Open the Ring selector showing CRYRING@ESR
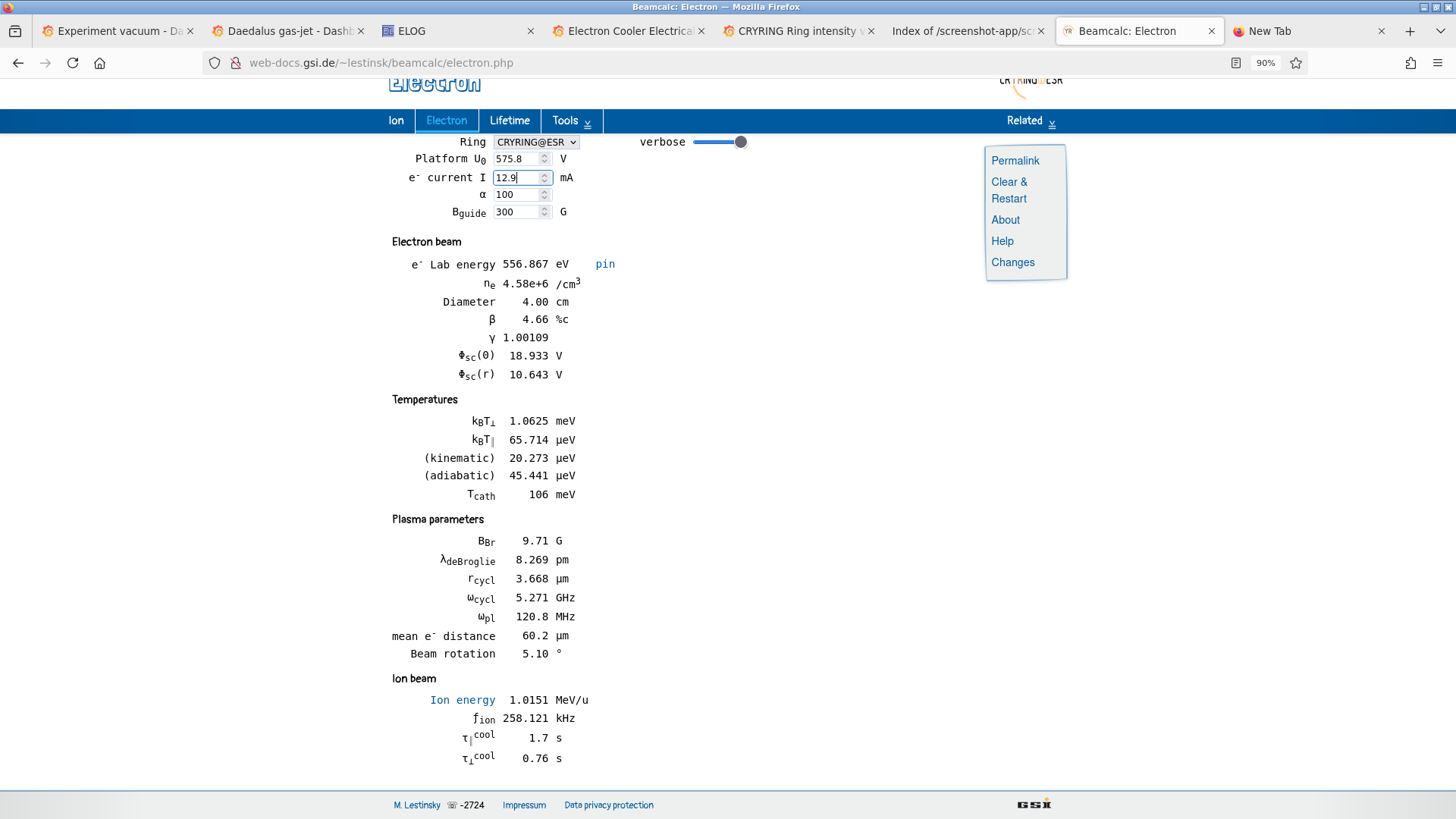Viewport: 1456px width, 819px height. [535, 142]
